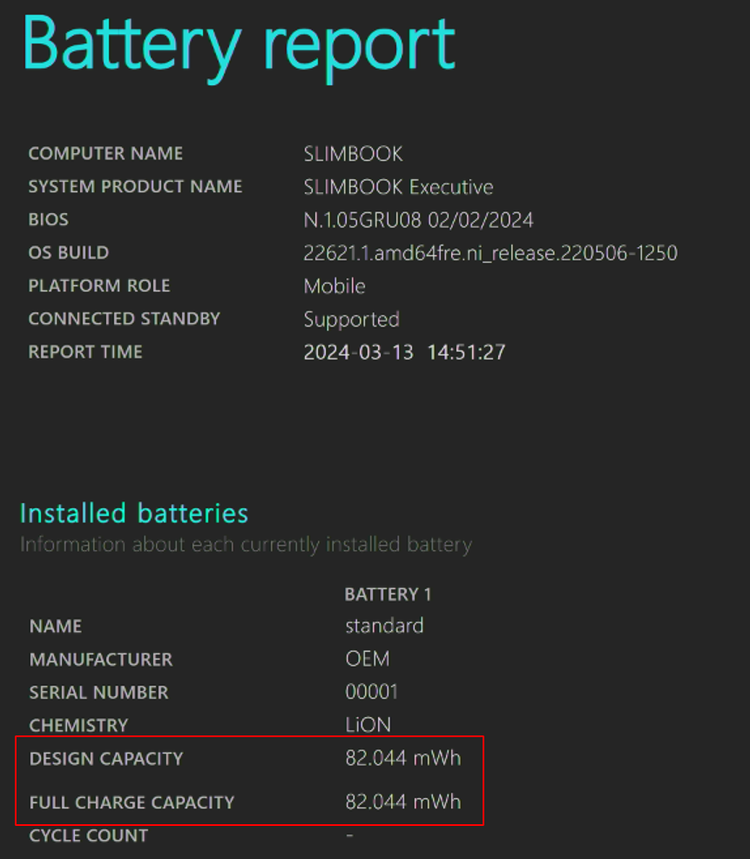The height and width of the screenshot is (859, 750).
Task: Click the "Mobile" platform role value
Action: click(x=334, y=286)
